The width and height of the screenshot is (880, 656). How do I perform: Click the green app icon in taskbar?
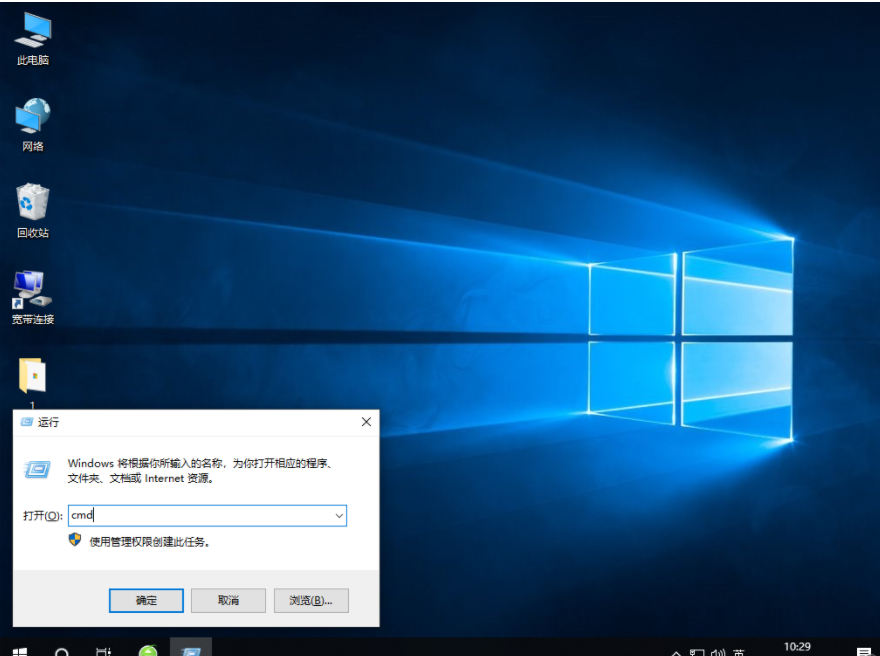point(148,651)
